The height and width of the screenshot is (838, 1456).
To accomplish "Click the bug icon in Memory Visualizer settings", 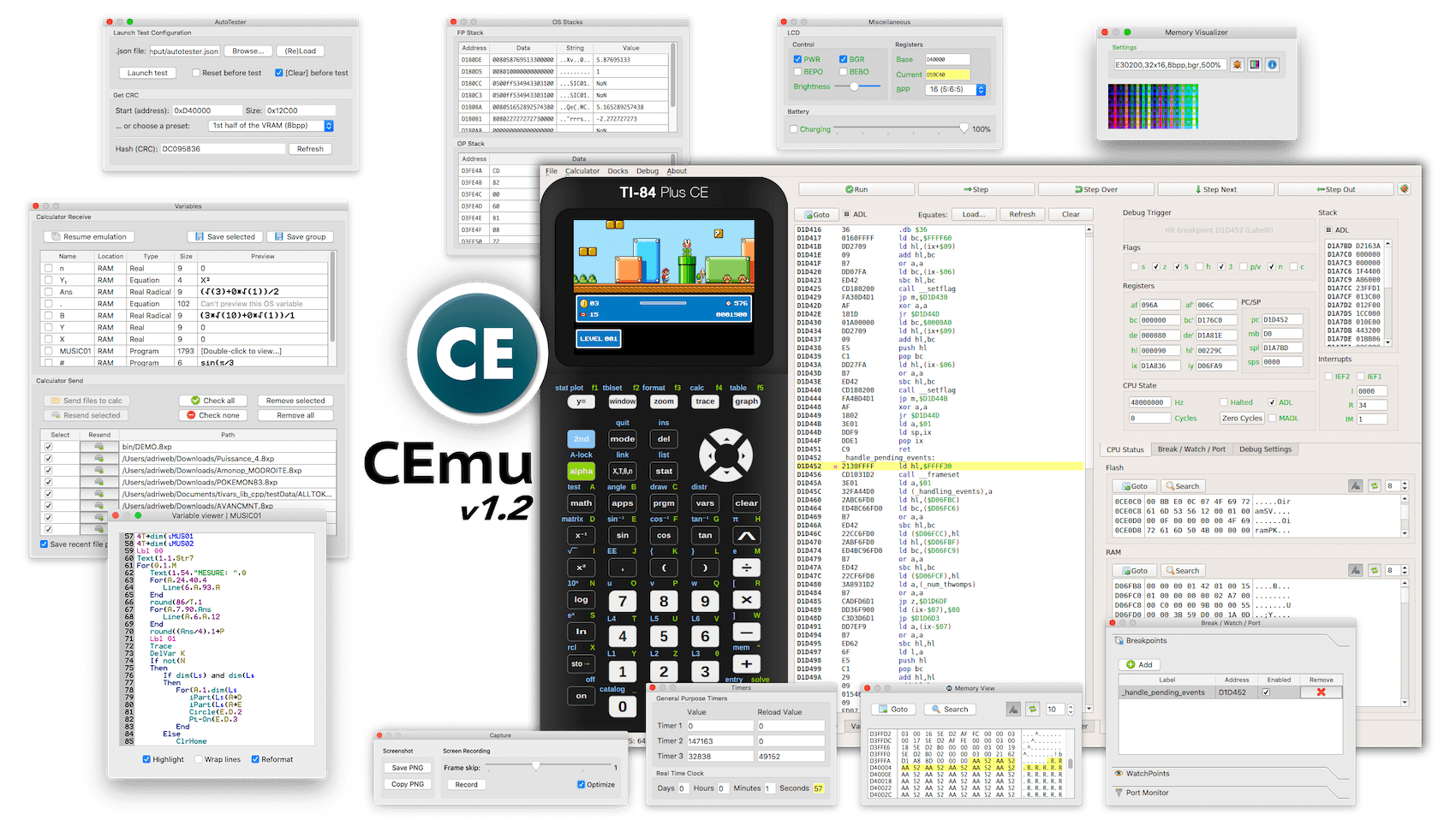I will (1237, 64).
